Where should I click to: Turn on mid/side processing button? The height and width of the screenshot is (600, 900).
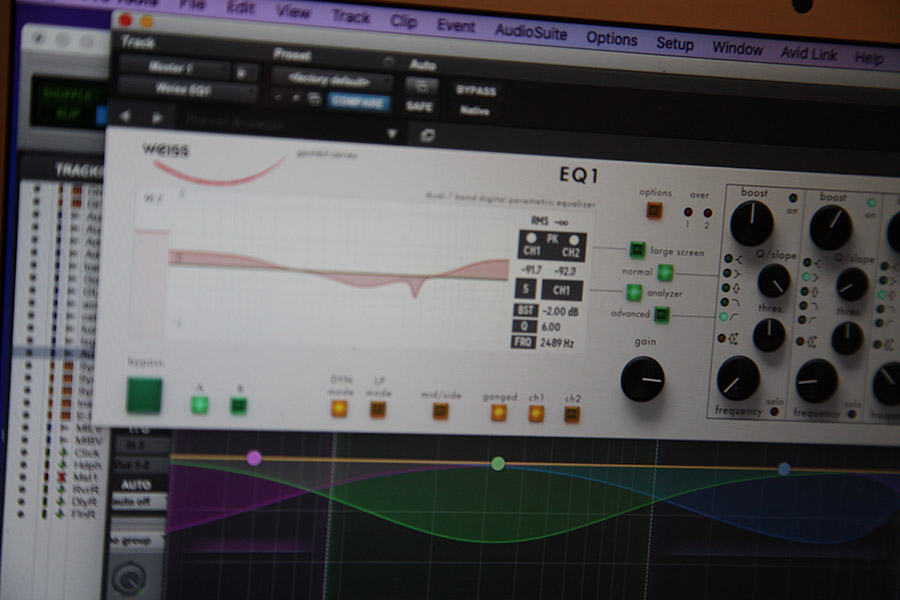coord(440,410)
